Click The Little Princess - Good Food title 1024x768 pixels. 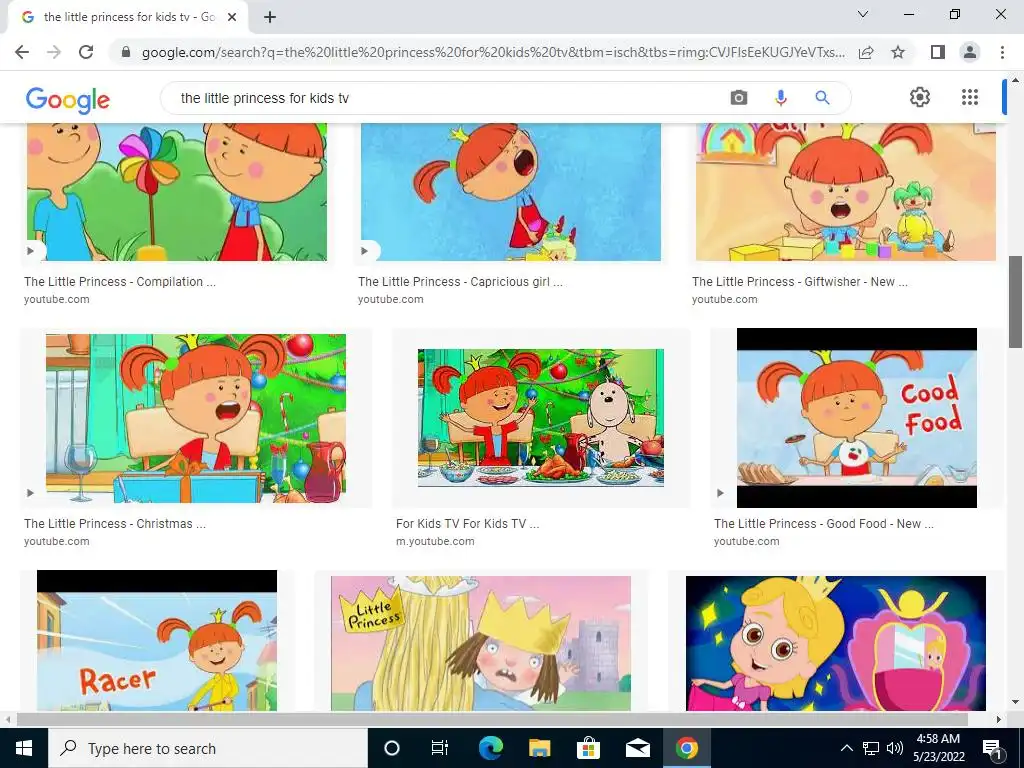pyautogui.click(x=824, y=524)
